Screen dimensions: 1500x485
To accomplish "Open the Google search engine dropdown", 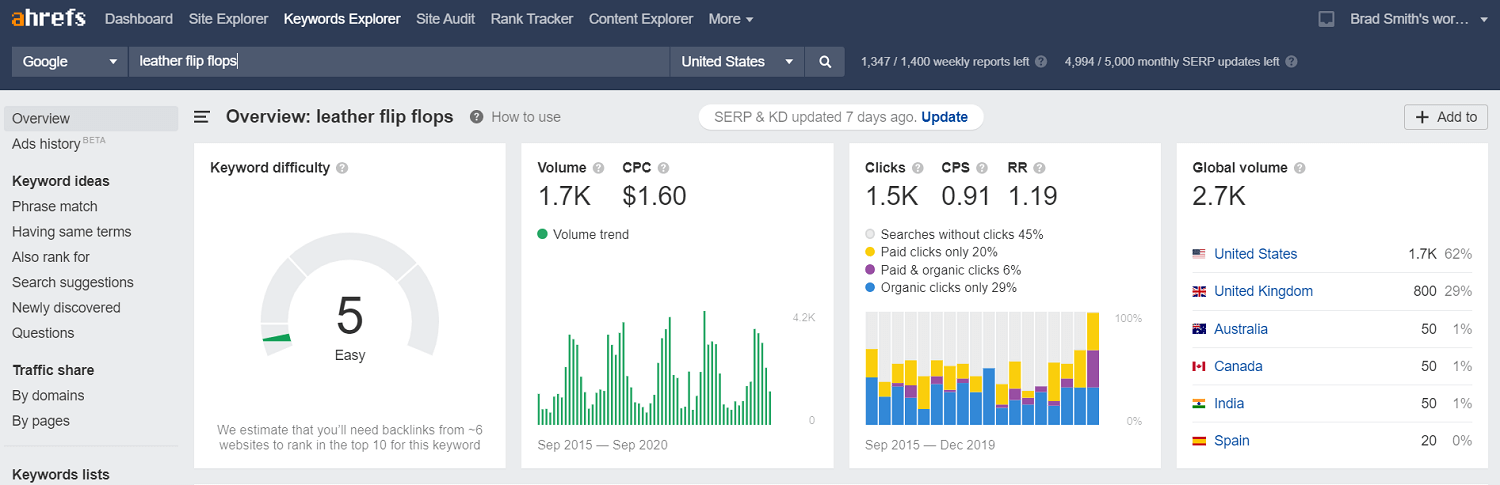I will [69, 61].
